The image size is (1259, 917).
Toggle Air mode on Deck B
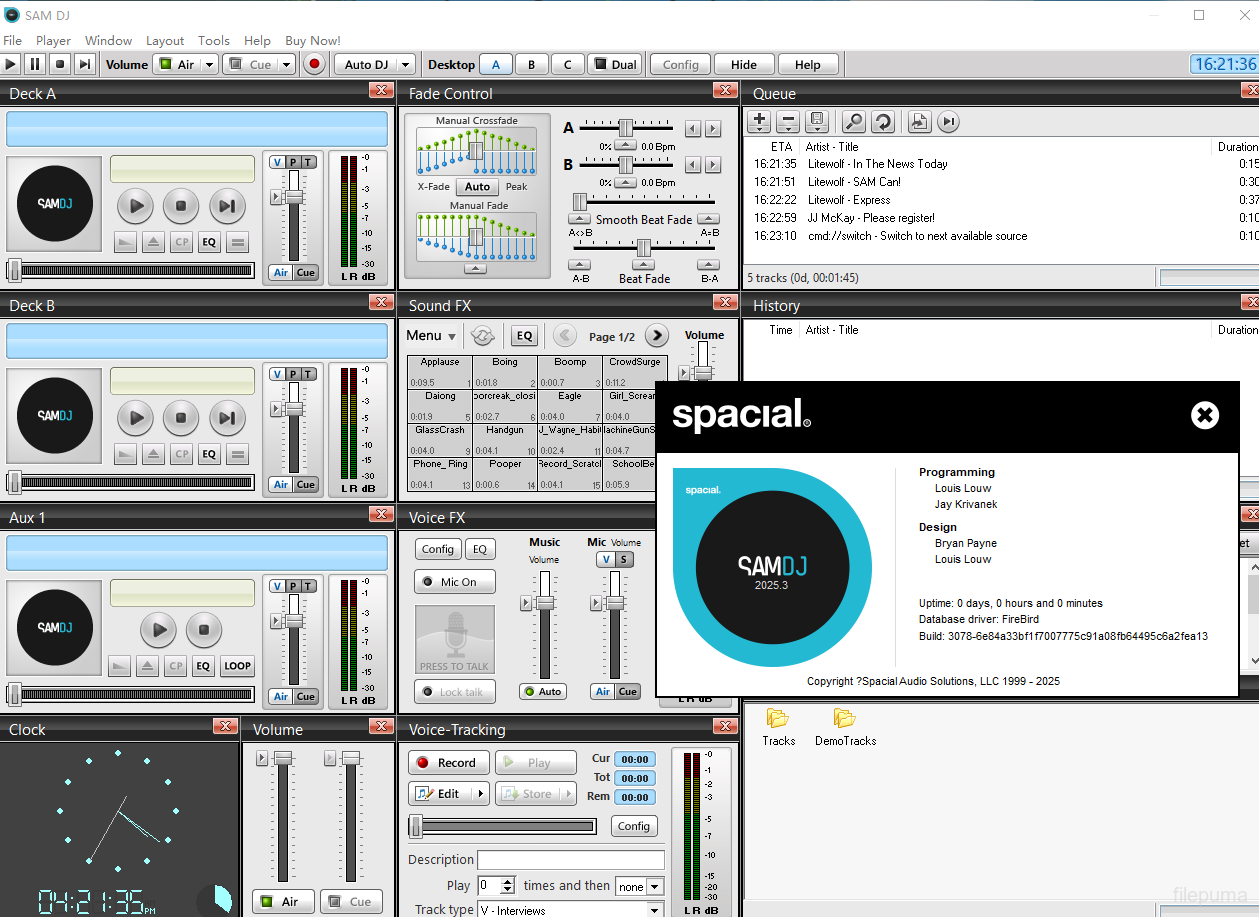(x=282, y=484)
